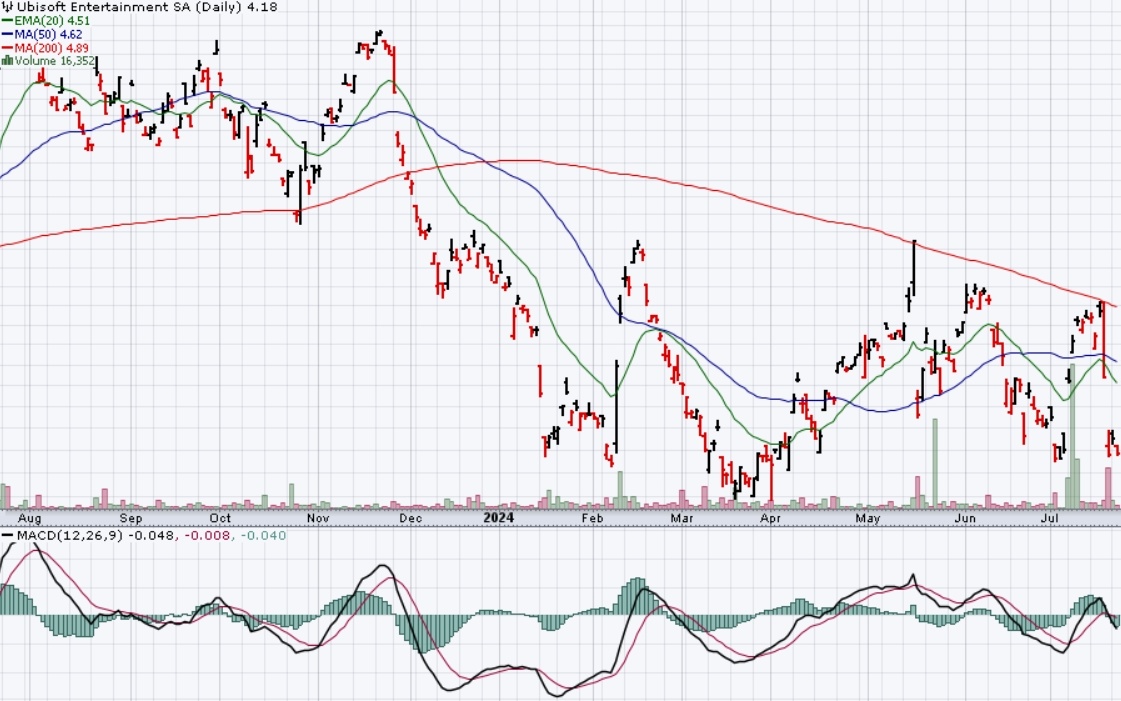1121x701 pixels.
Task: Click the Aug label on the date axis
Action: click(x=29, y=518)
